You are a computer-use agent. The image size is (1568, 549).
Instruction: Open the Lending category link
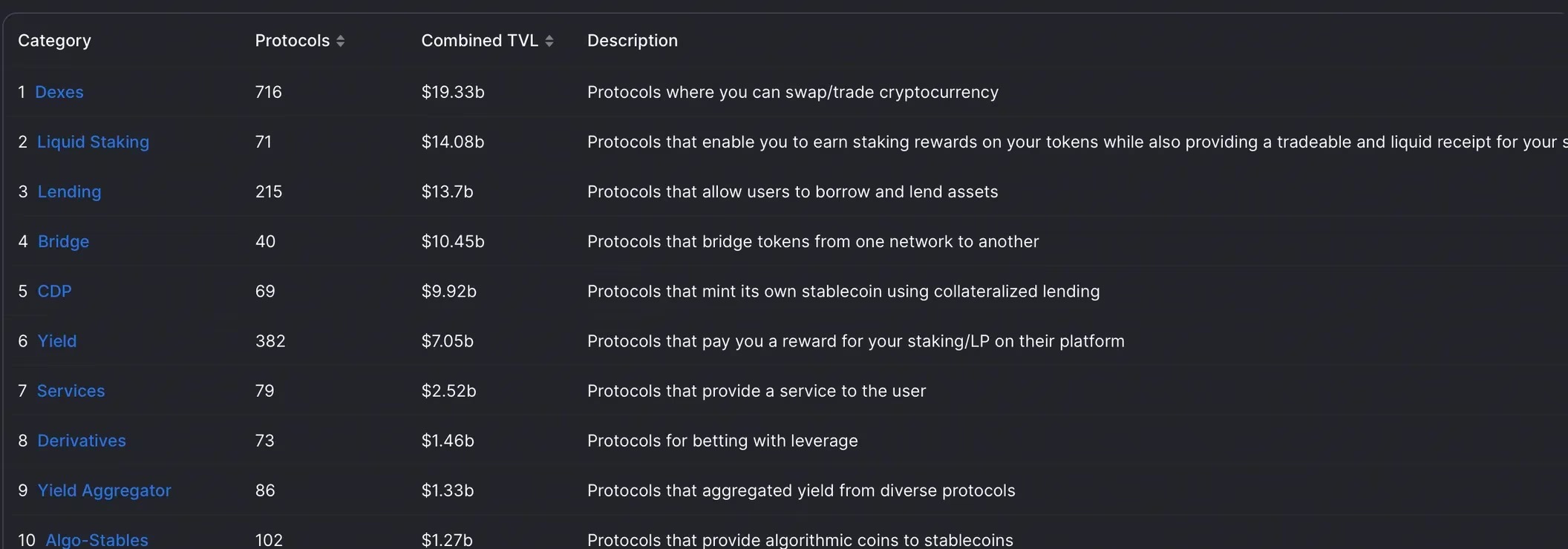pyautogui.click(x=69, y=191)
